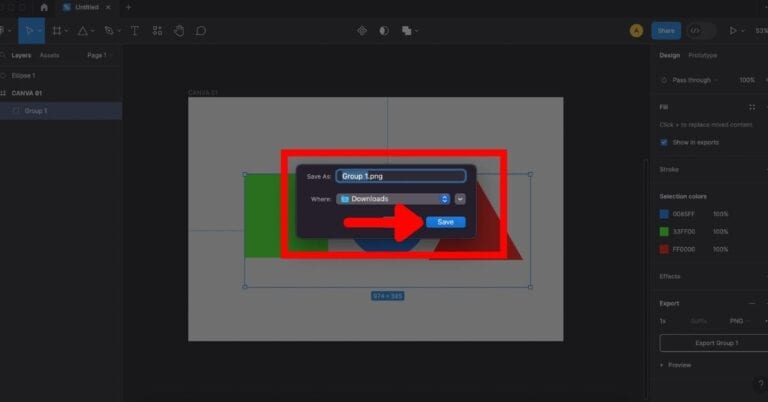Click the Save button in the dialog
Screen dimensions: 768x402
(x=445, y=222)
